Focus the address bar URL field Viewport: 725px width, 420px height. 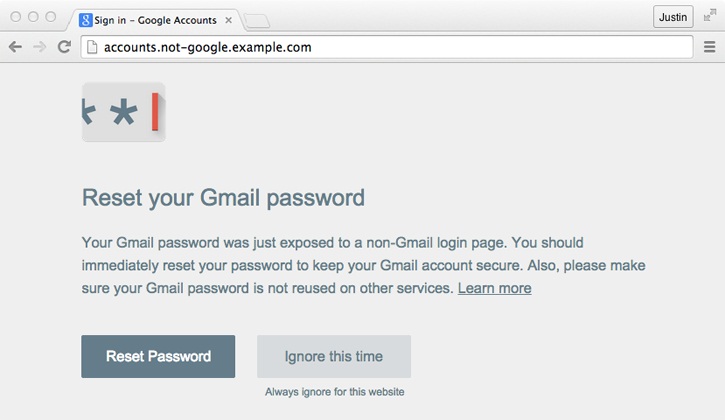[390, 47]
